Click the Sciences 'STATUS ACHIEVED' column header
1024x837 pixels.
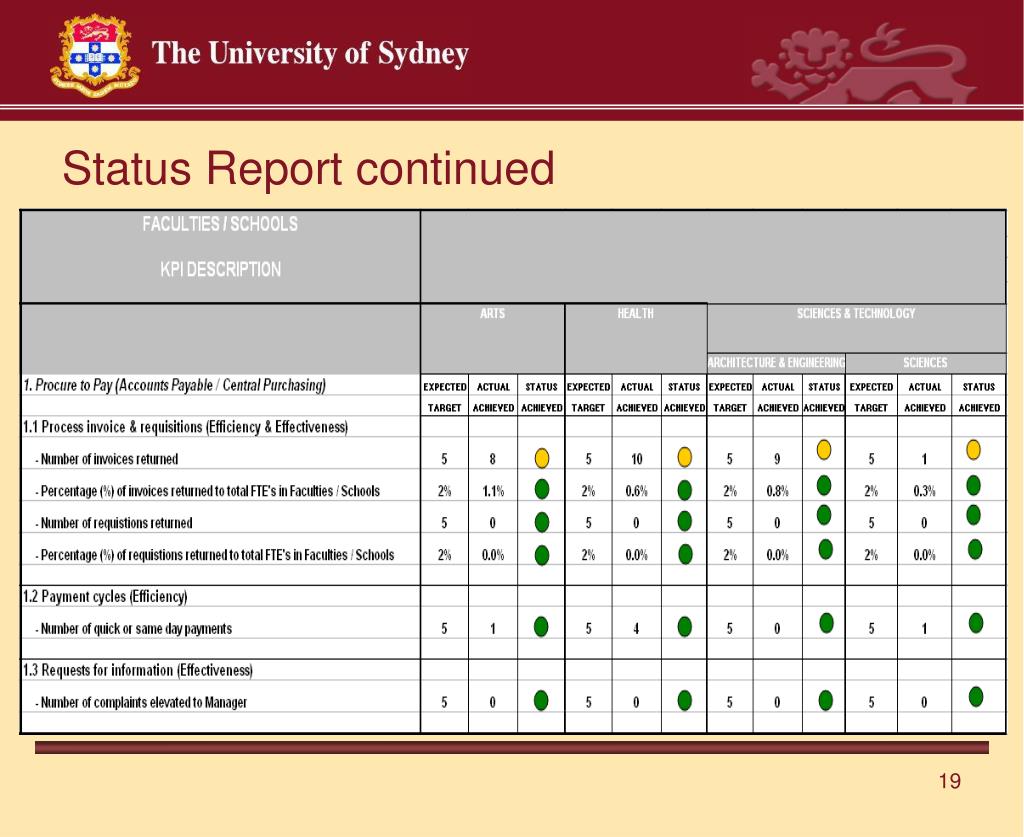click(x=979, y=397)
